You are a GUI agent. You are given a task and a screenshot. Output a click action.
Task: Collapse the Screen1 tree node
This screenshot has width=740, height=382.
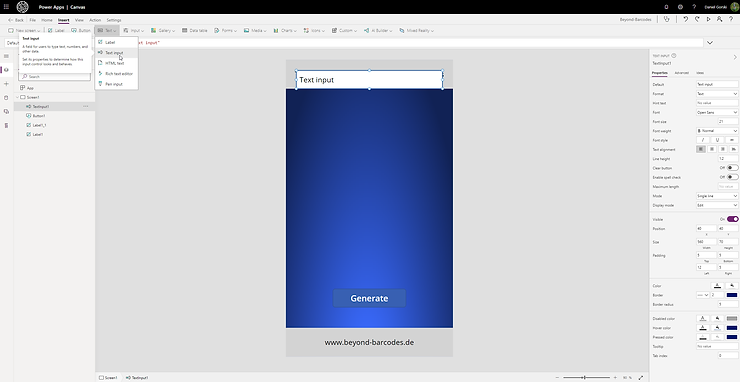coord(17,97)
